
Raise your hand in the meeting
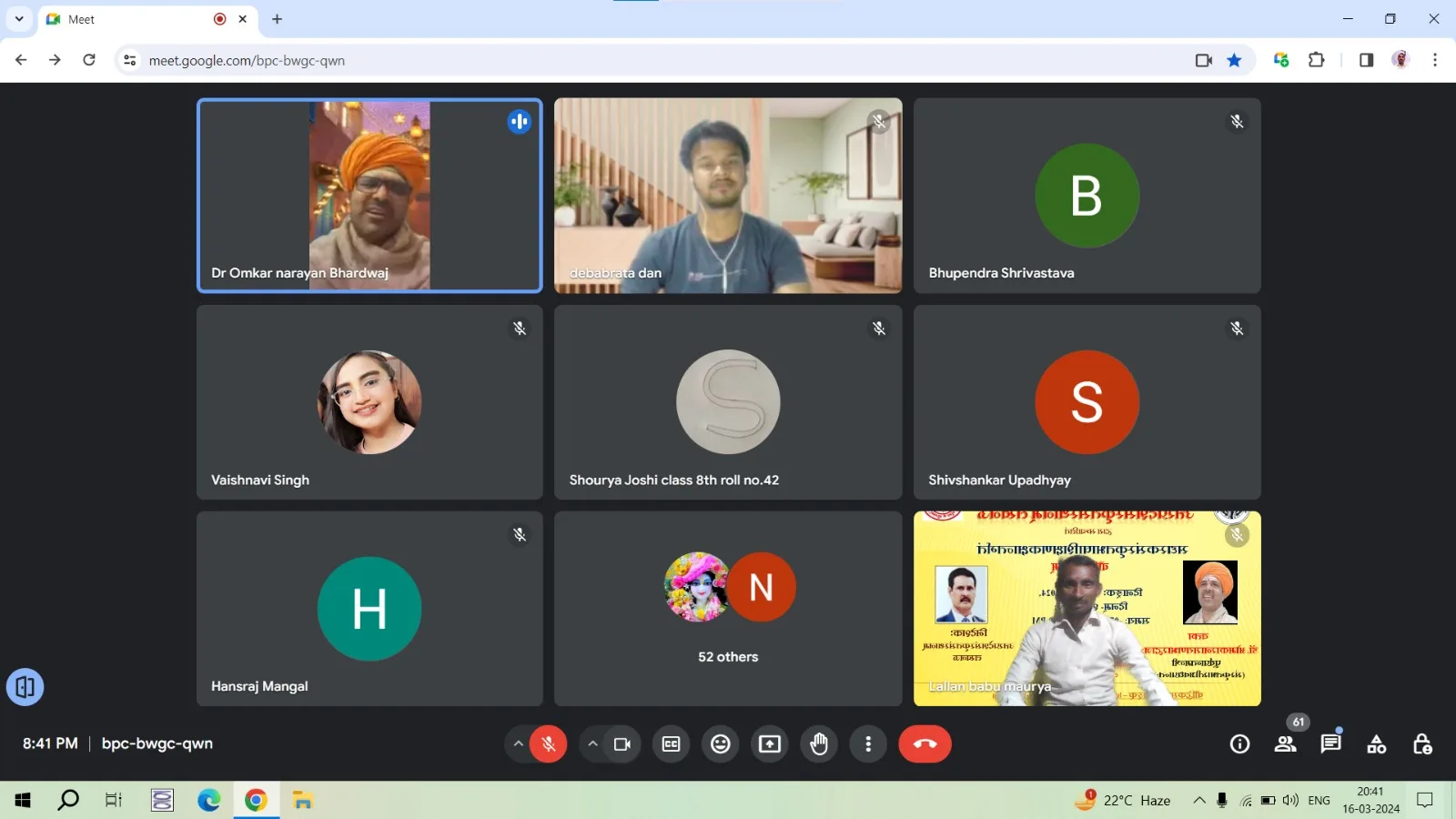(819, 744)
